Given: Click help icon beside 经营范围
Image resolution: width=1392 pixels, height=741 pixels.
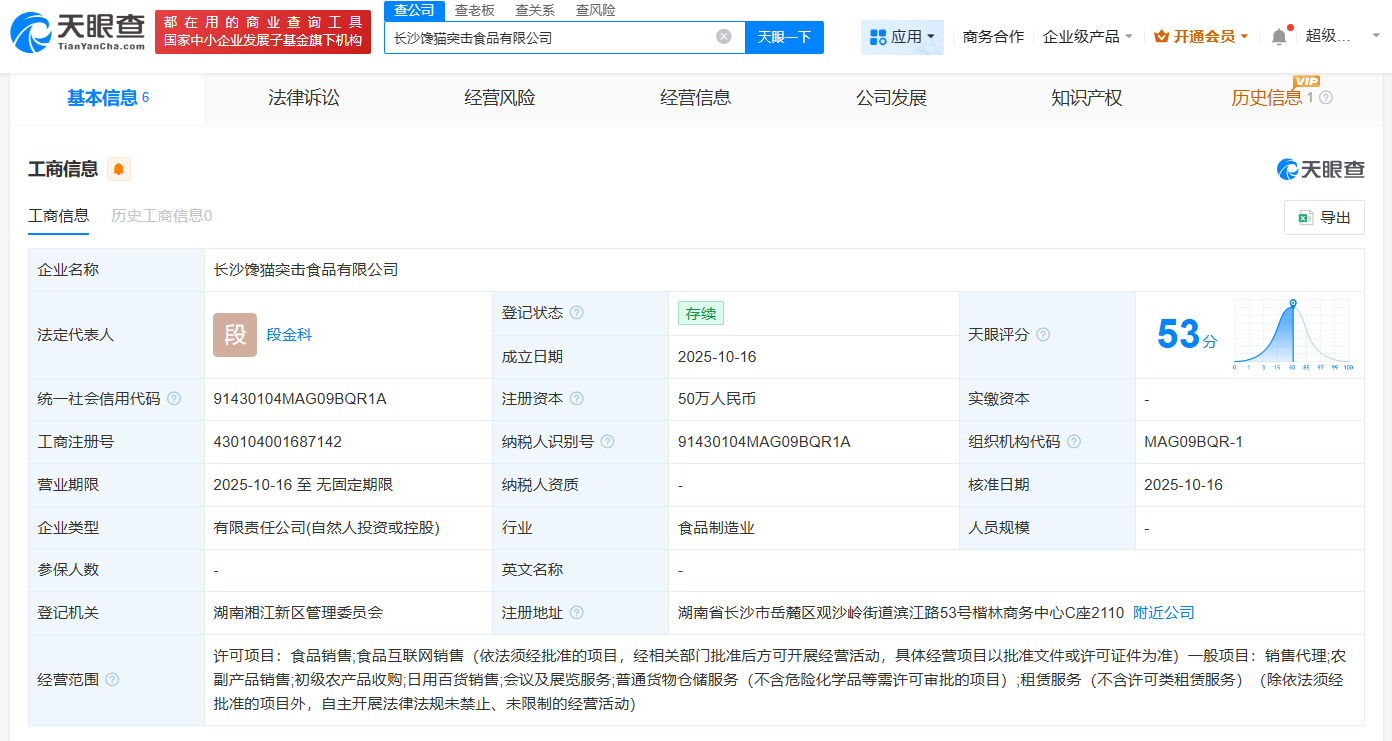Looking at the screenshot, I should [112, 680].
